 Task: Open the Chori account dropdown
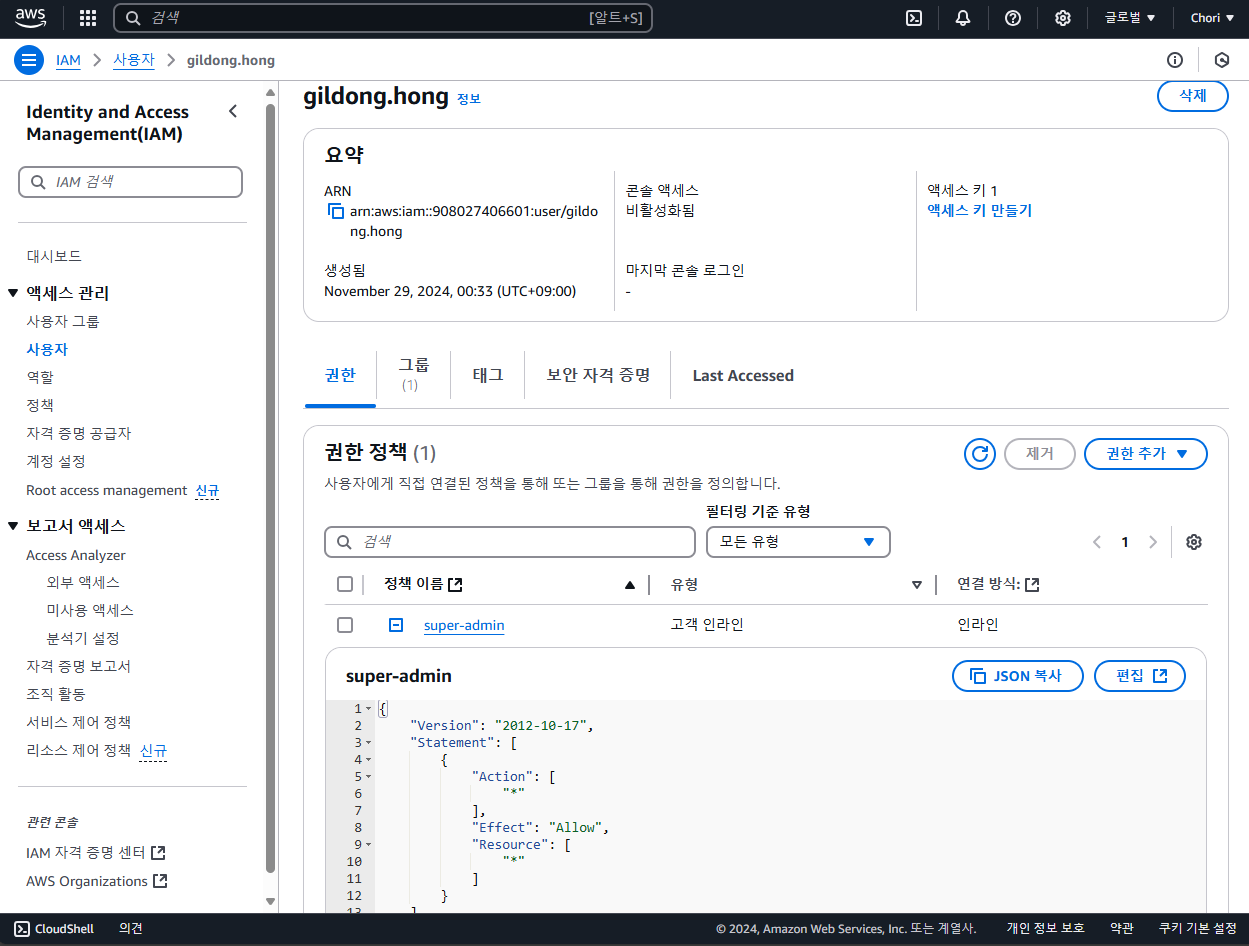coord(1212,18)
